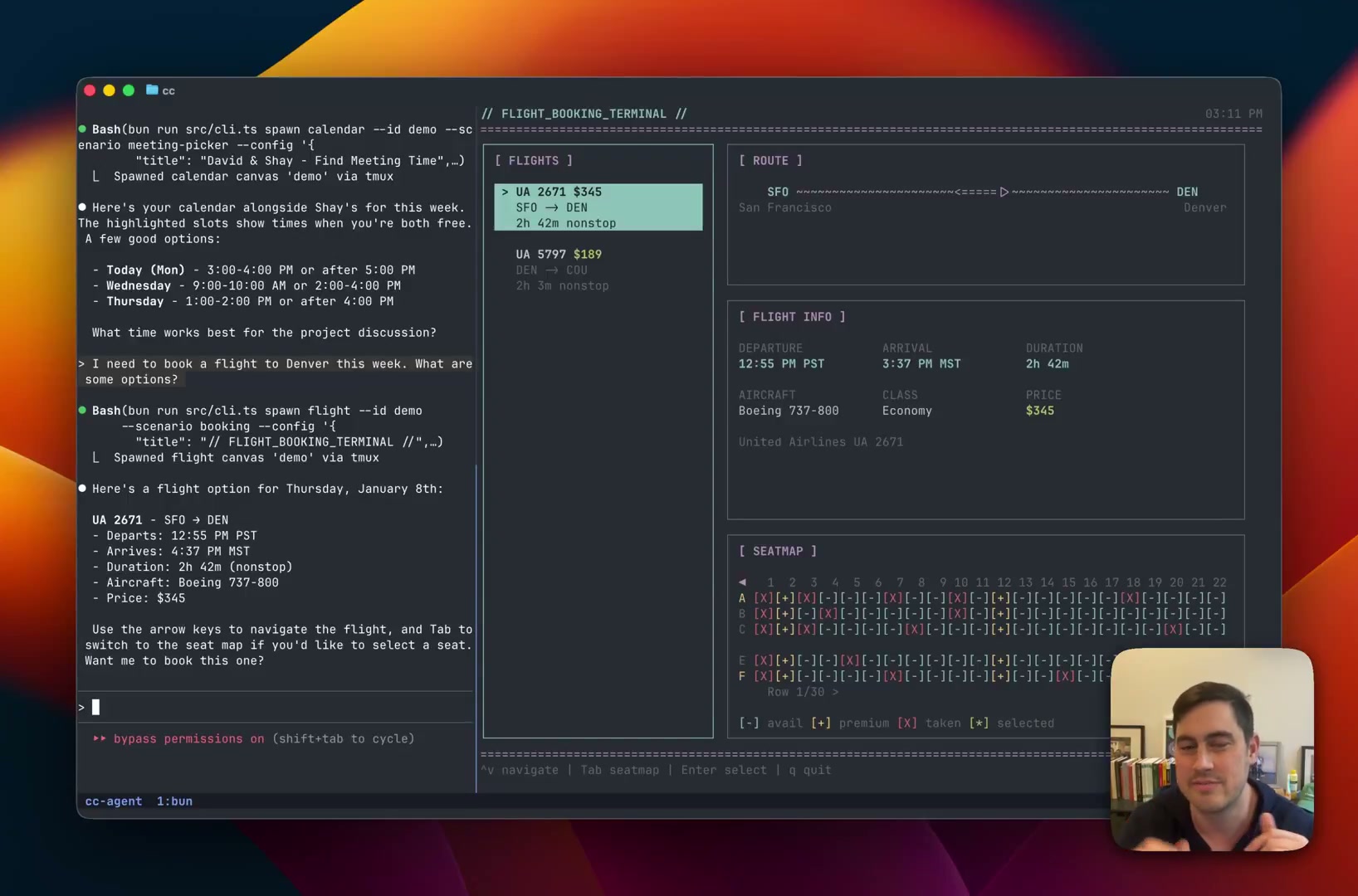Pick premium seat 12F in the seatmap
1358x896 pixels.
pos(1000,676)
